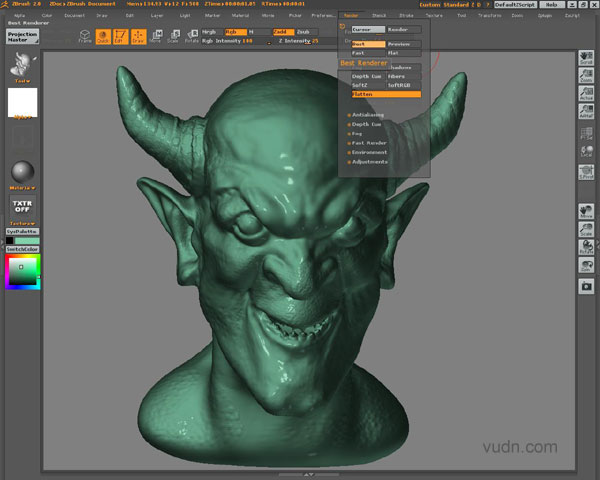Screen dimensions: 600x480
Task: Click the ZBrush logo icon
Action: click(x=5, y=4)
